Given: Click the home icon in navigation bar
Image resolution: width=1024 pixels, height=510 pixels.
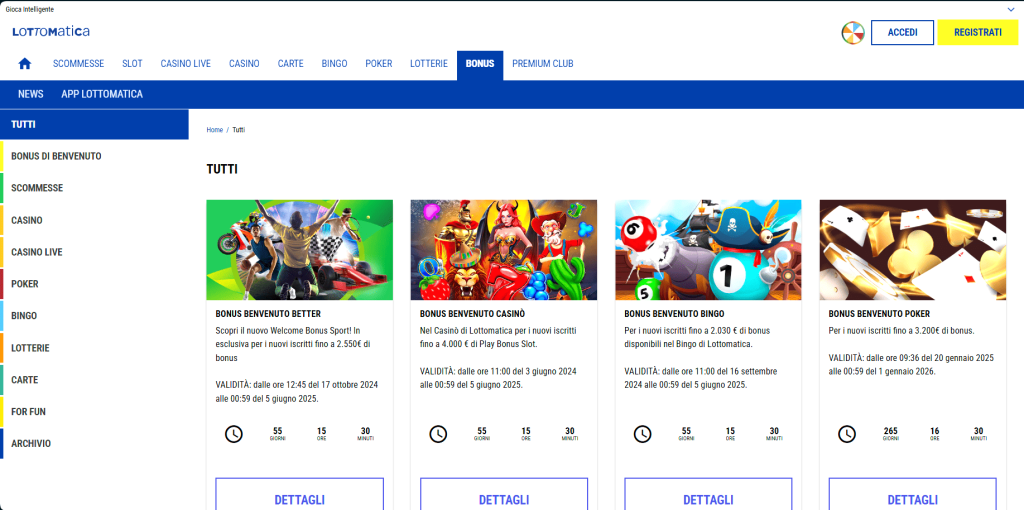Looking at the screenshot, I should 25,64.
